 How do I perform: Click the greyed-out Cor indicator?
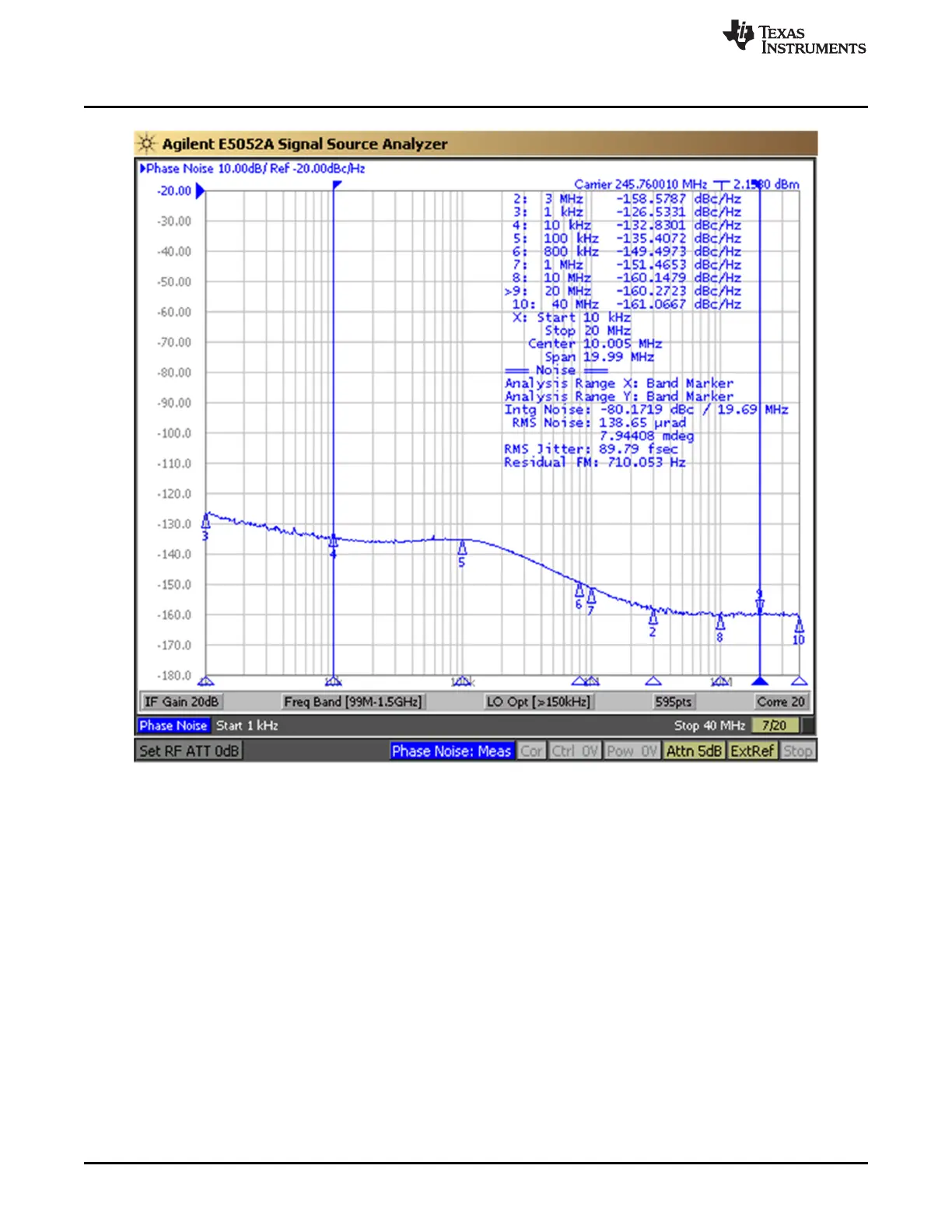pos(531,751)
